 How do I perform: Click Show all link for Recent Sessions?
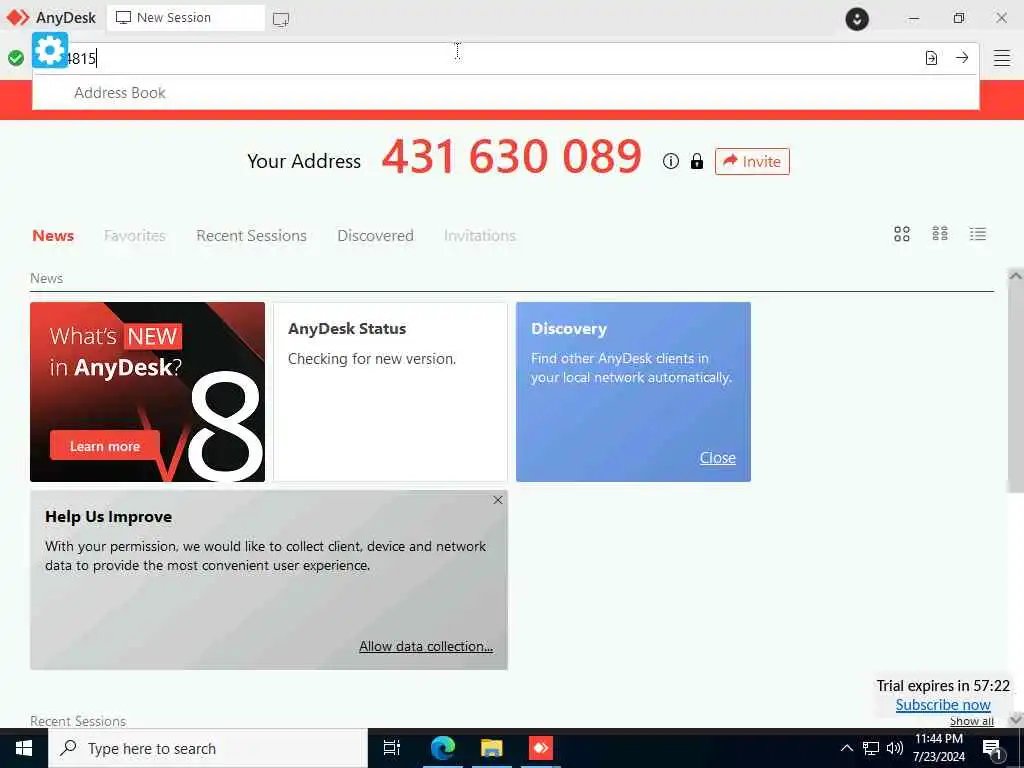pos(972,721)
